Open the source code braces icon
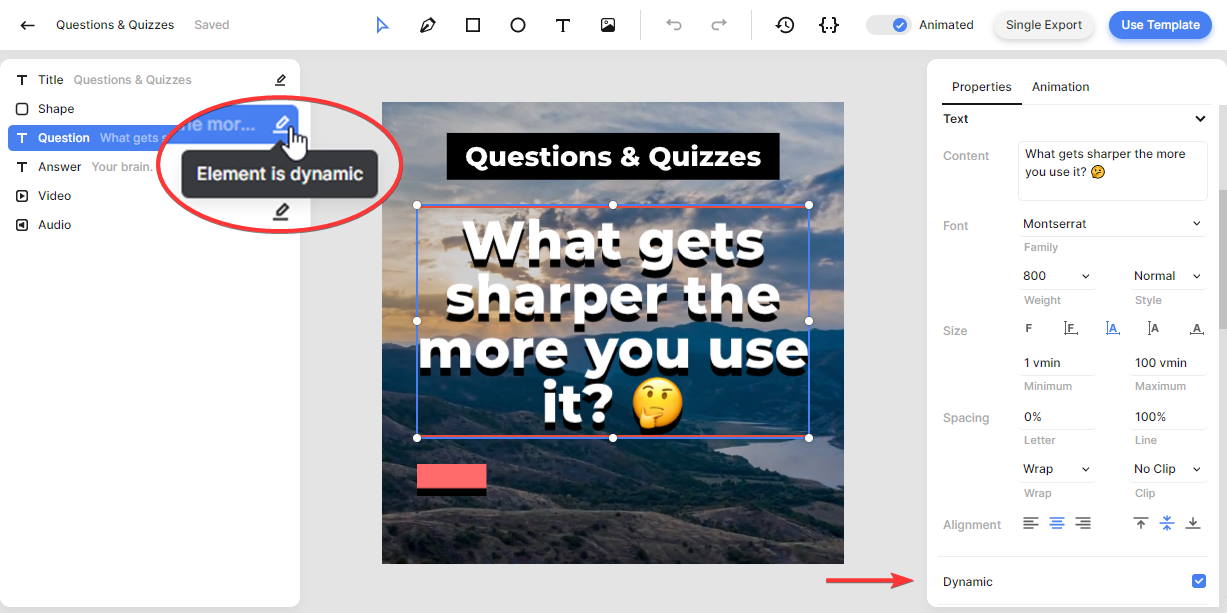Viewport: 1227px width, 613px height. coord(828,25)
